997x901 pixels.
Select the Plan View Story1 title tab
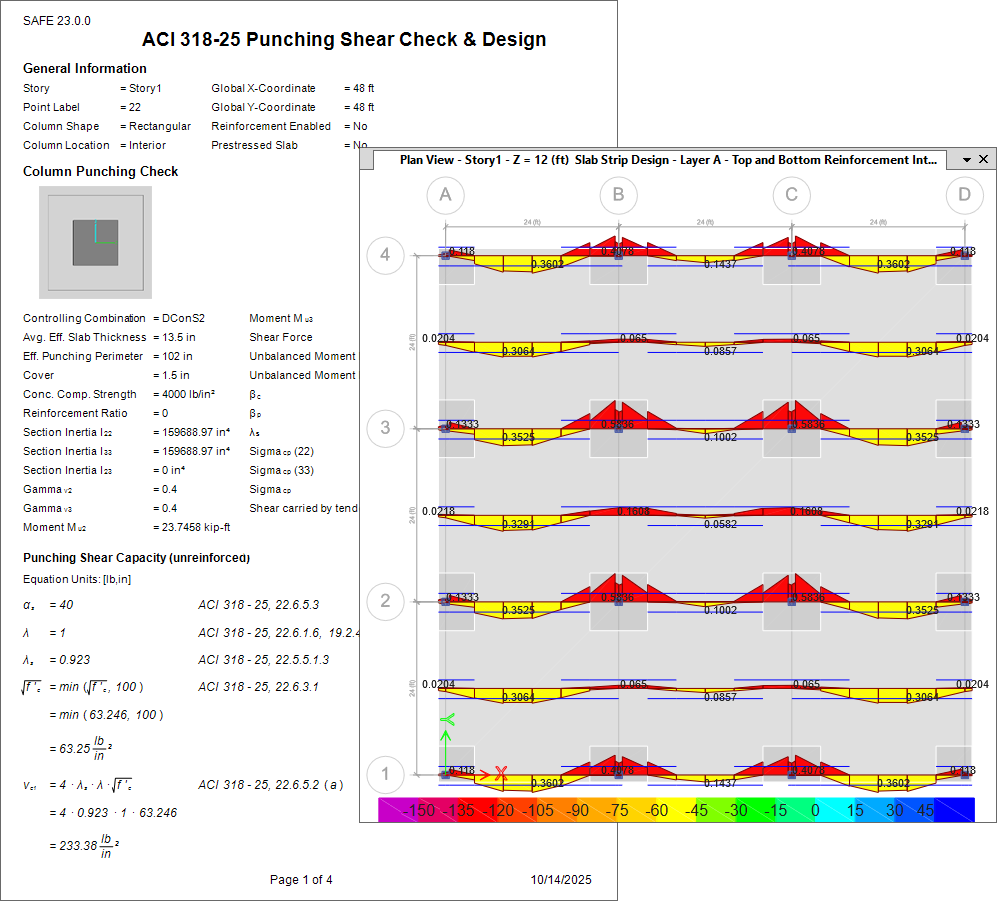click(x=668, y=160)
